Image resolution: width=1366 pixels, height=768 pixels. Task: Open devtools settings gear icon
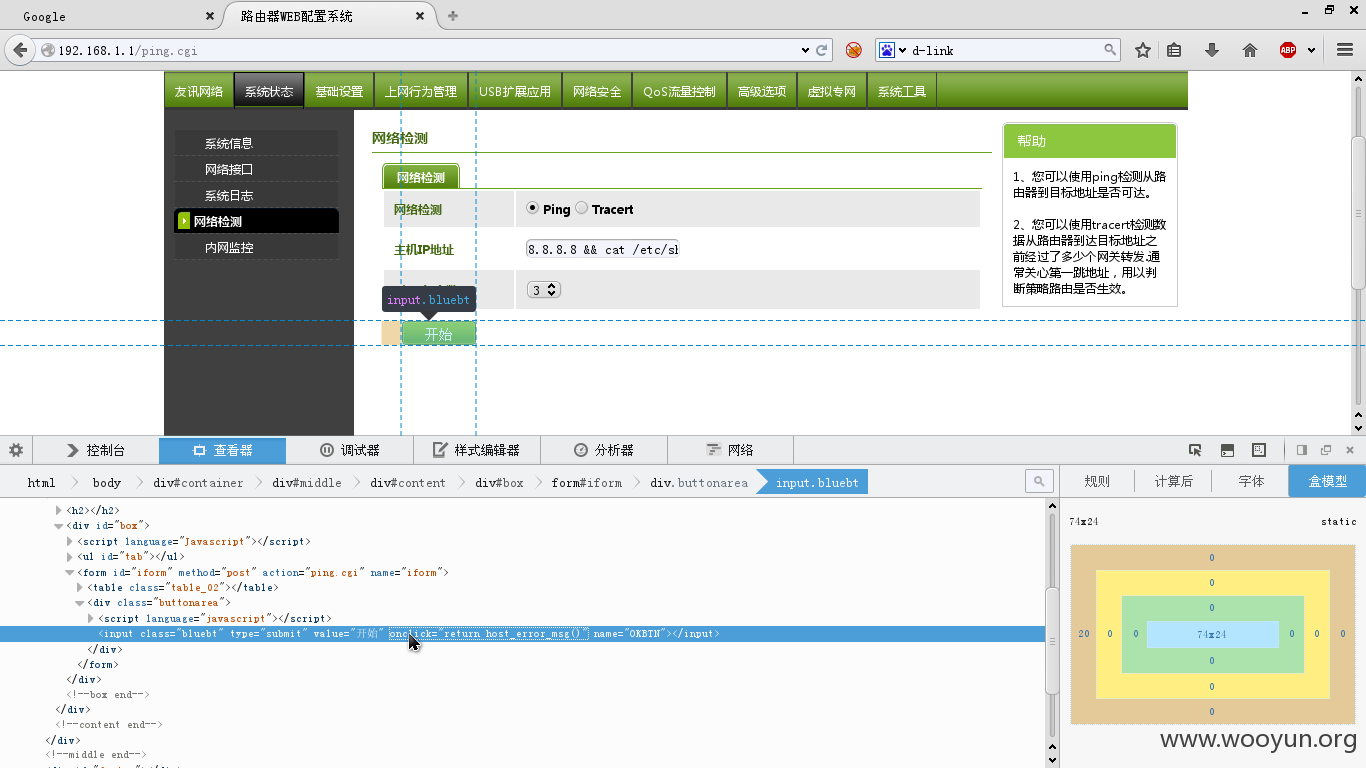16,450
